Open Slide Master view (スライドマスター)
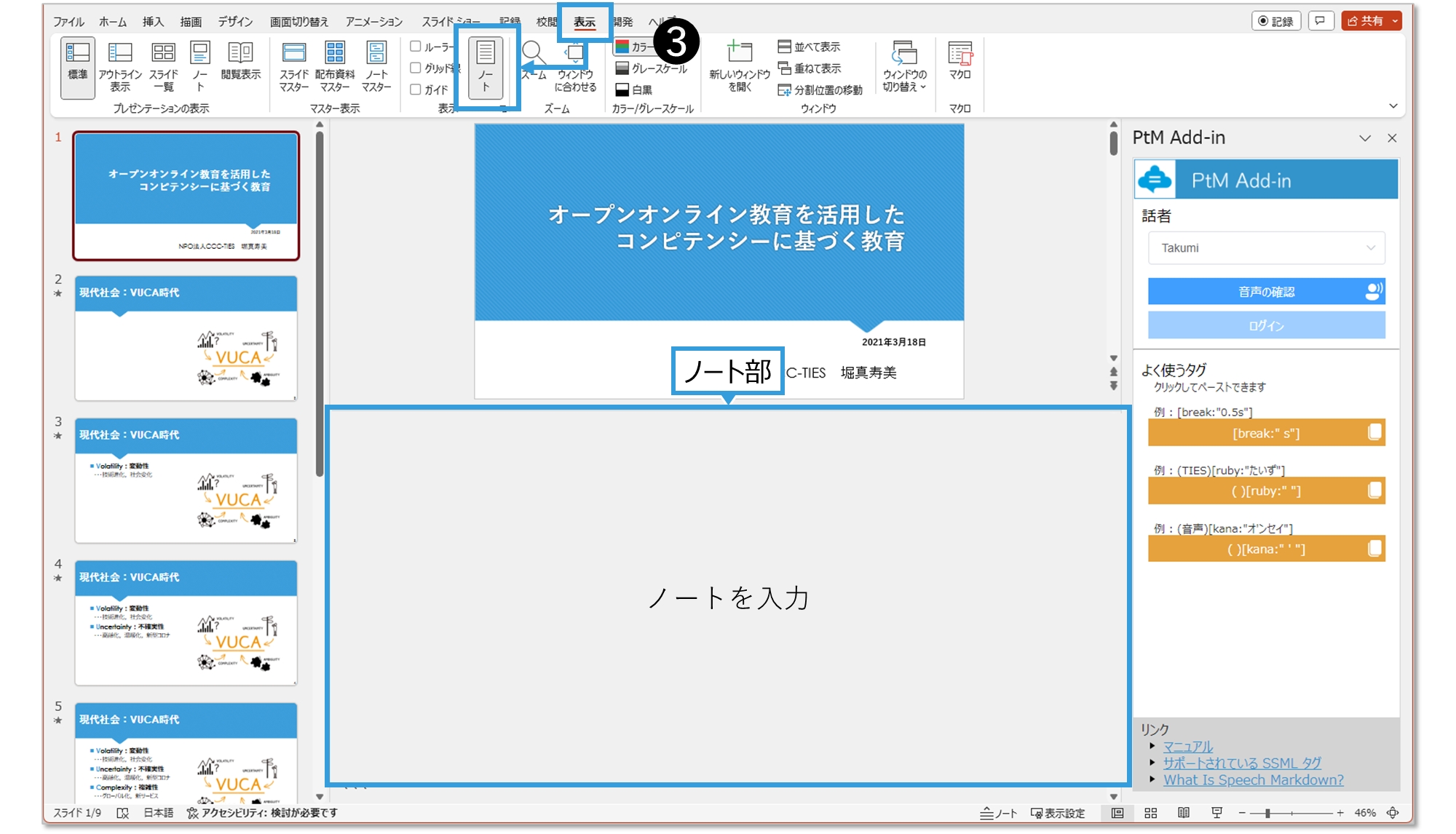 293,65
